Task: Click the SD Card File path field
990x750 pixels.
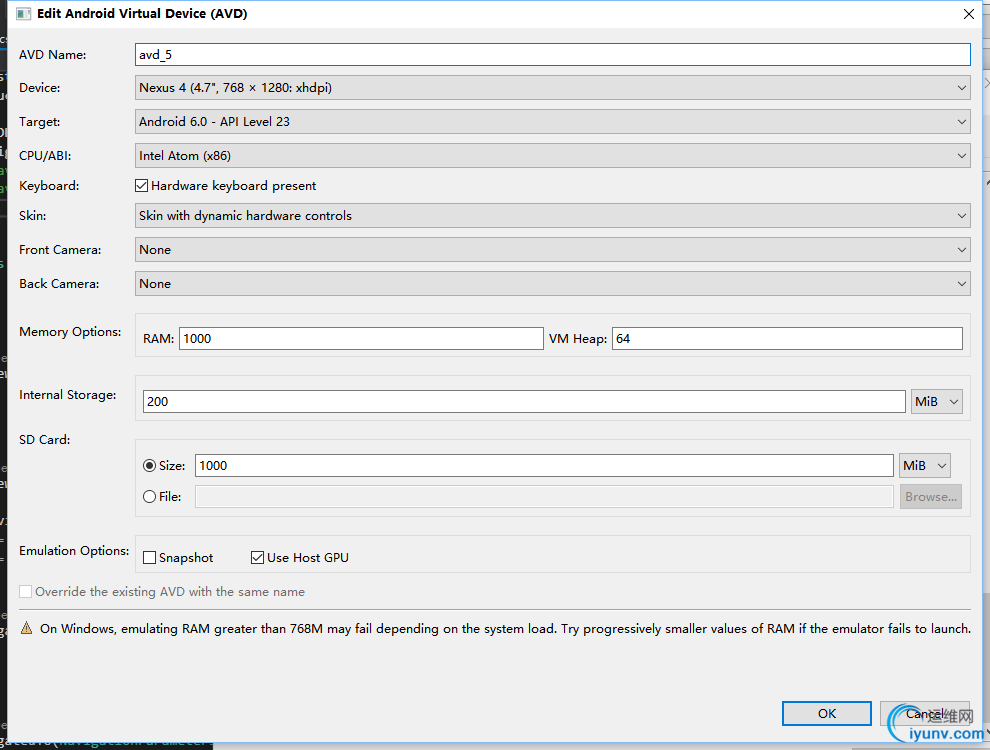Action: pyautogui.click(x=544, y=497)
